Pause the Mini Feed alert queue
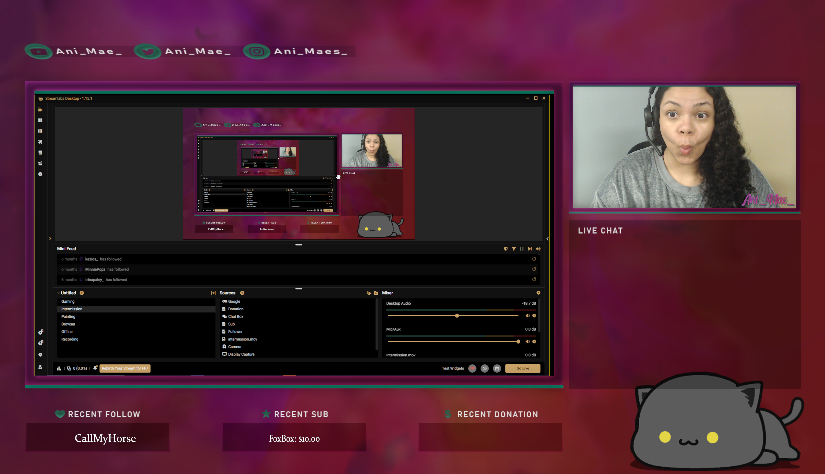The width and height of the screenshot is (825, 474). 521,249
